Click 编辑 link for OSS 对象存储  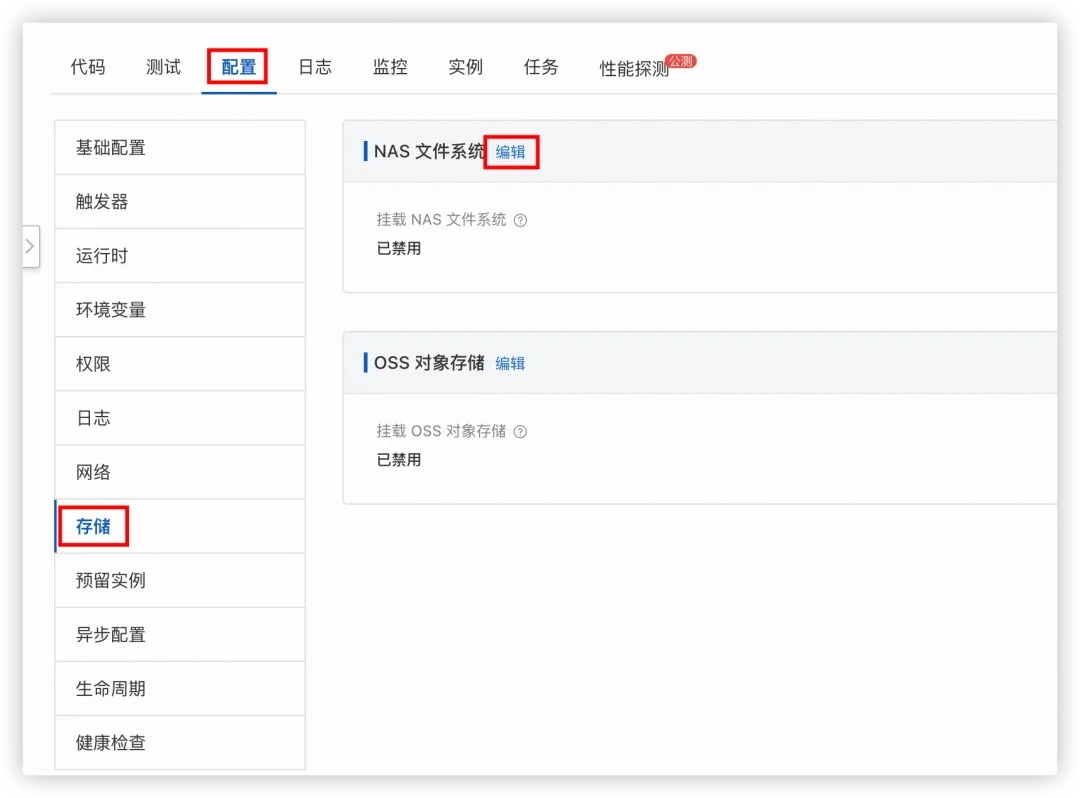510,364
